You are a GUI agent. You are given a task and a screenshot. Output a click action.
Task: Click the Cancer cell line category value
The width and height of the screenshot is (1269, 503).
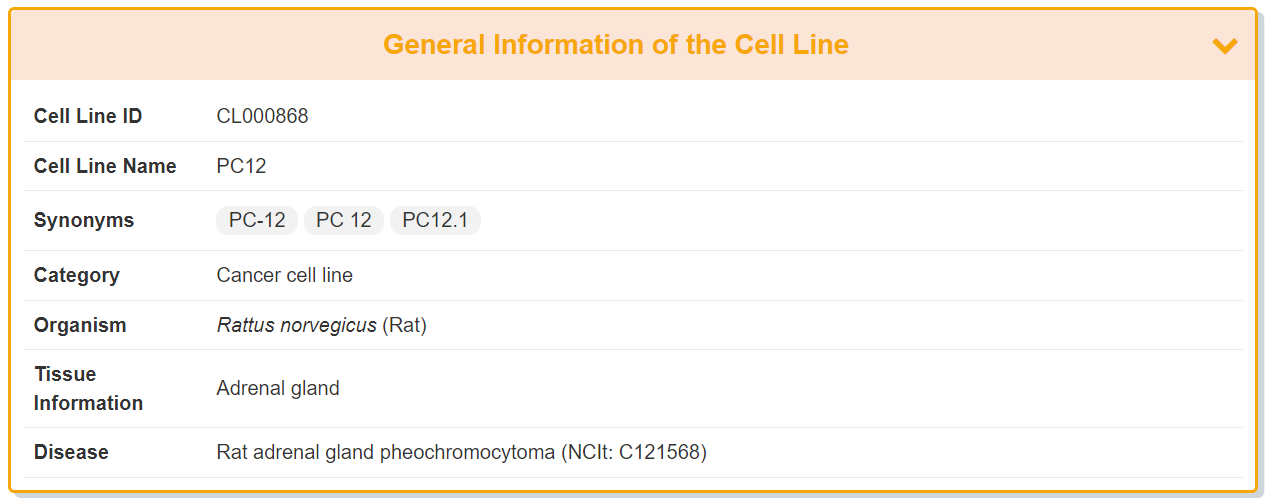coord(284,275)
